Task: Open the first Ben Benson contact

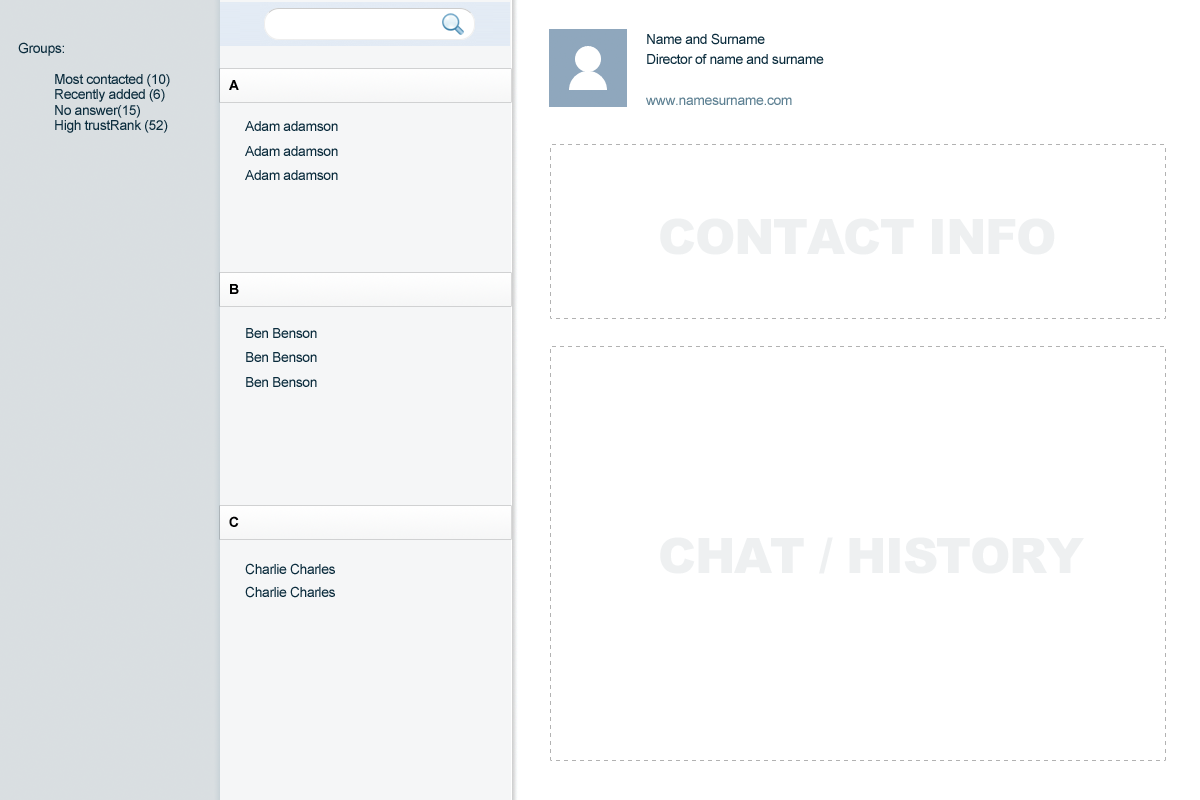Action: (x=281, y=333)
